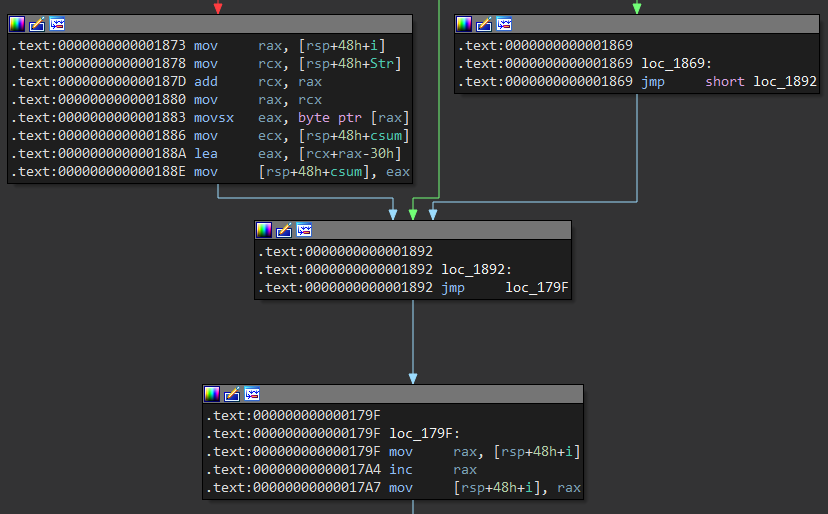828x514 pixels.
Task: Select 'inc rax' instruction at 17A4
Action: point(342,469)
